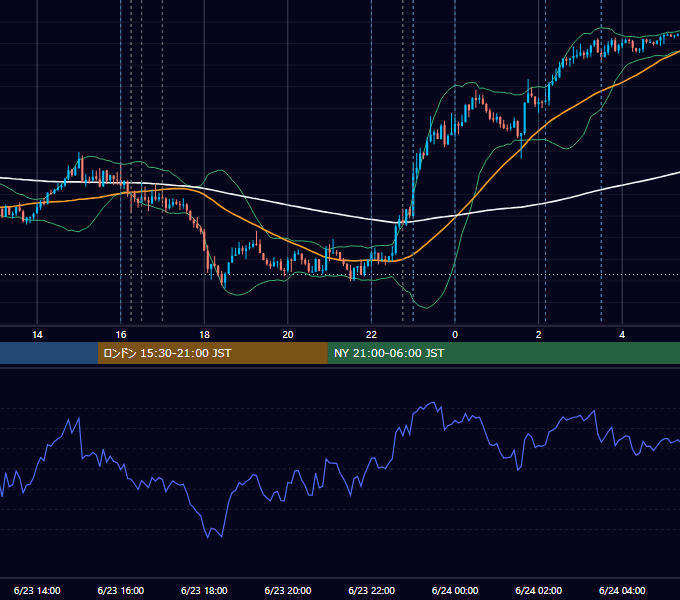Click the 6/23 16:00 date label
The image size is (680, 600).
point(121,590)
